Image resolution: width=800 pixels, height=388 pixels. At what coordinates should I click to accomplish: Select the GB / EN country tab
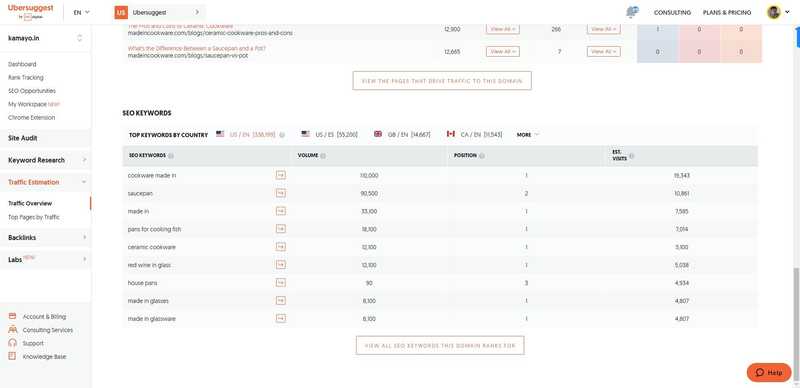coord(402,134)
